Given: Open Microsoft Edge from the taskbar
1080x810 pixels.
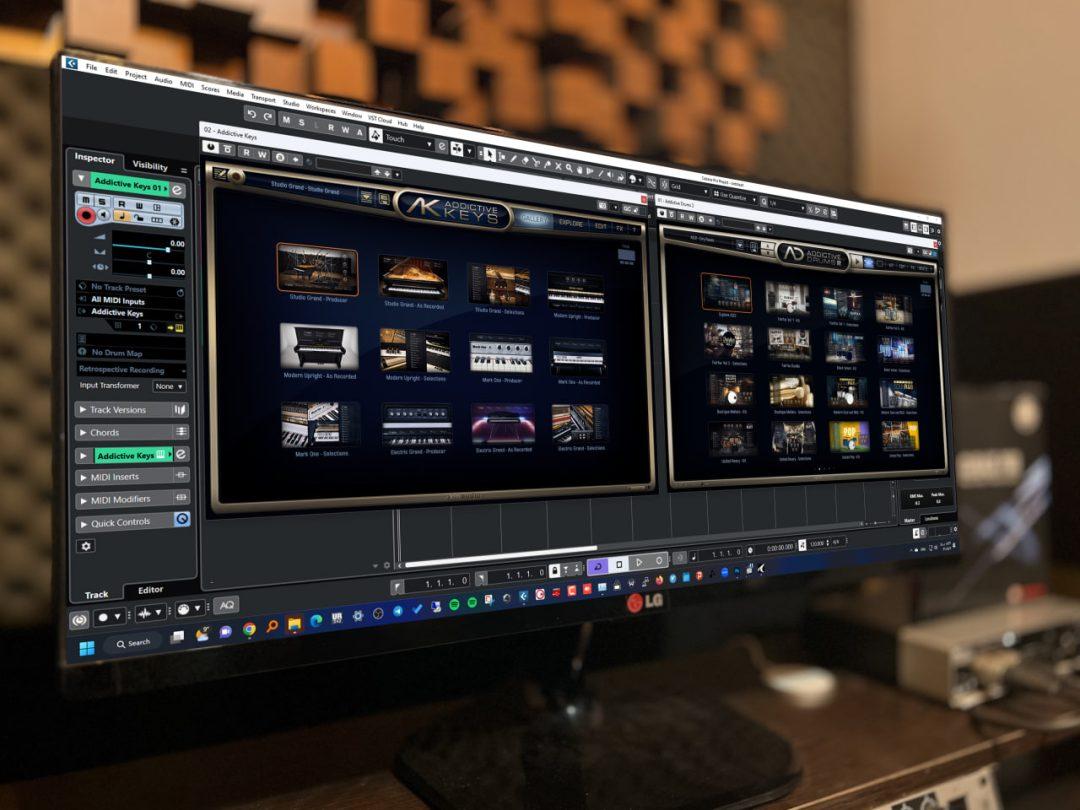Looking at the screenshot, I should point(316,621).
